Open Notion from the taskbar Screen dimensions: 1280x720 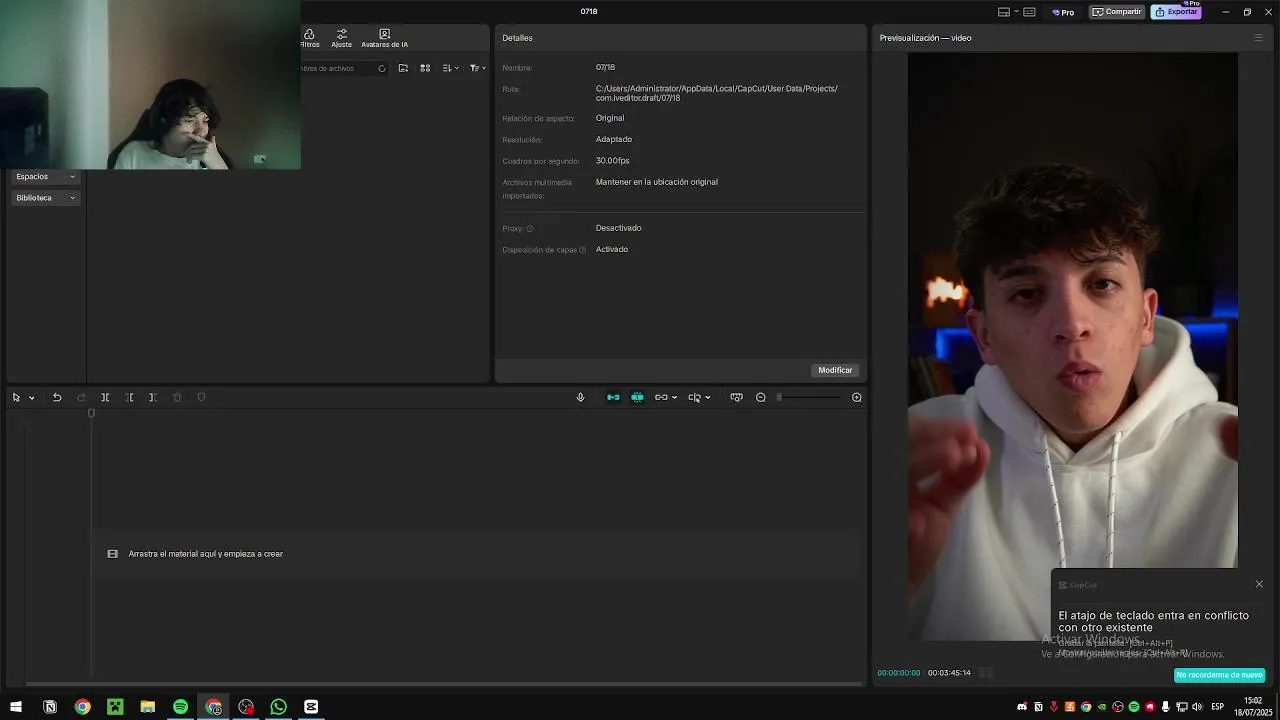click(50, 707)
